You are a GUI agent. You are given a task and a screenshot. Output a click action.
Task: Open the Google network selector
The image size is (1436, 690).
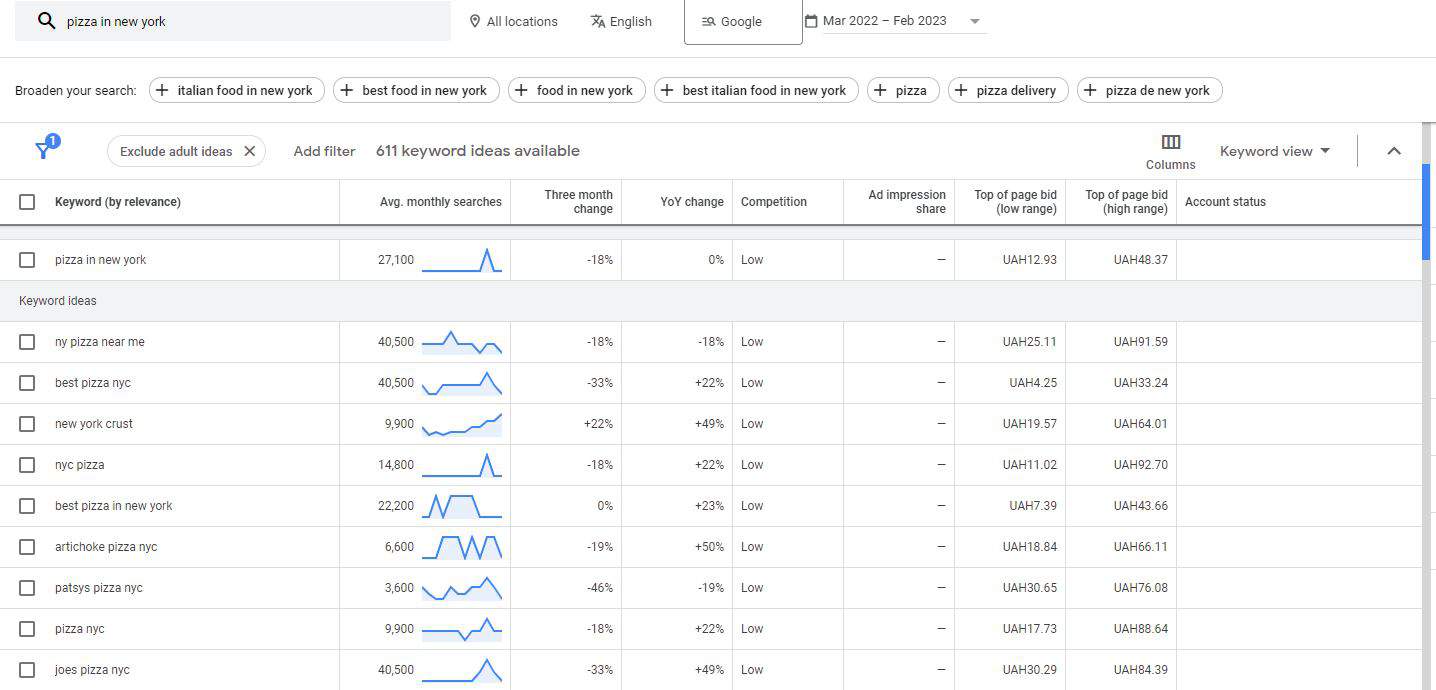tap(742, 20)
